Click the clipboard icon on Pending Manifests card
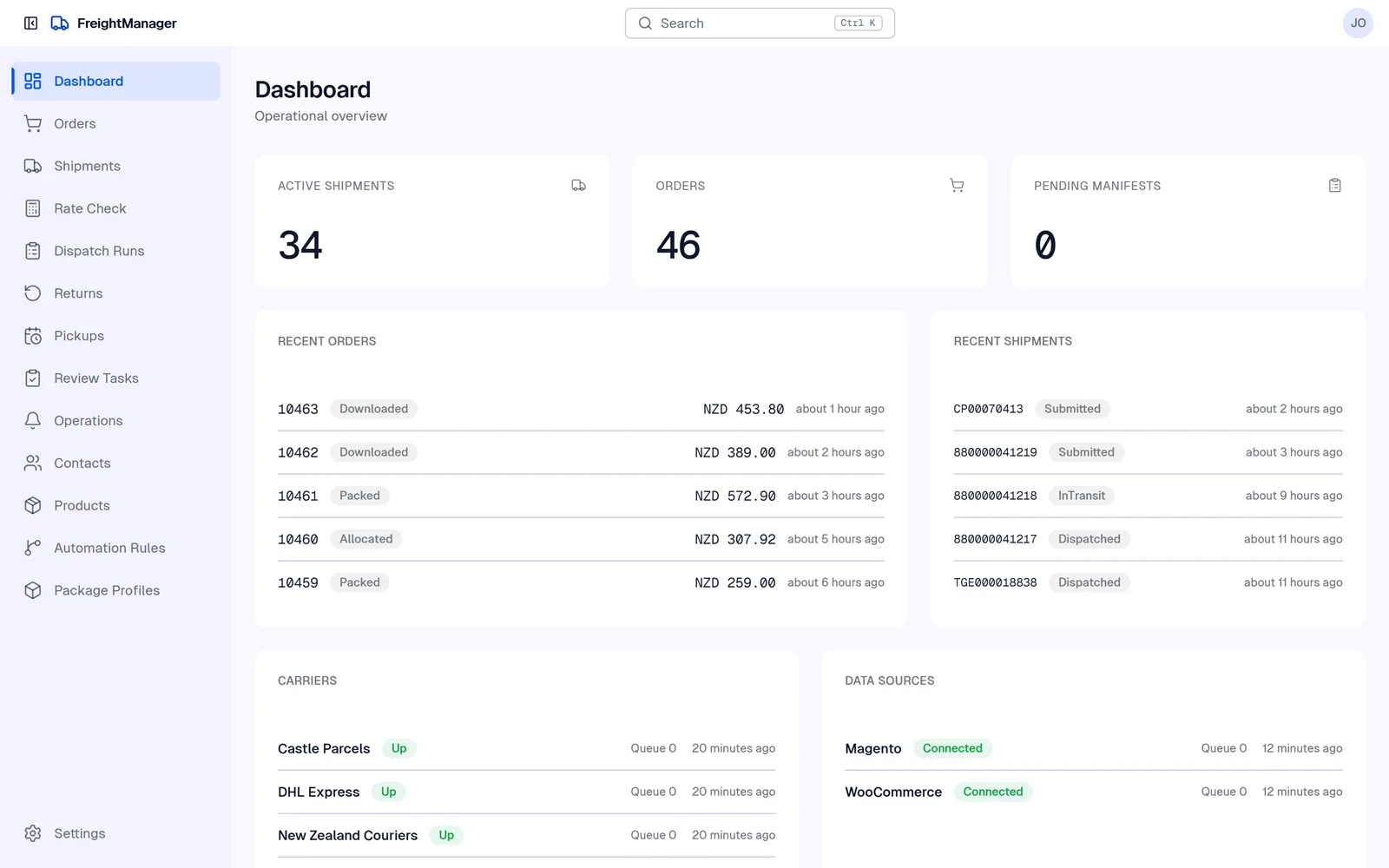1389x868 pixels. pos(1335,185)
